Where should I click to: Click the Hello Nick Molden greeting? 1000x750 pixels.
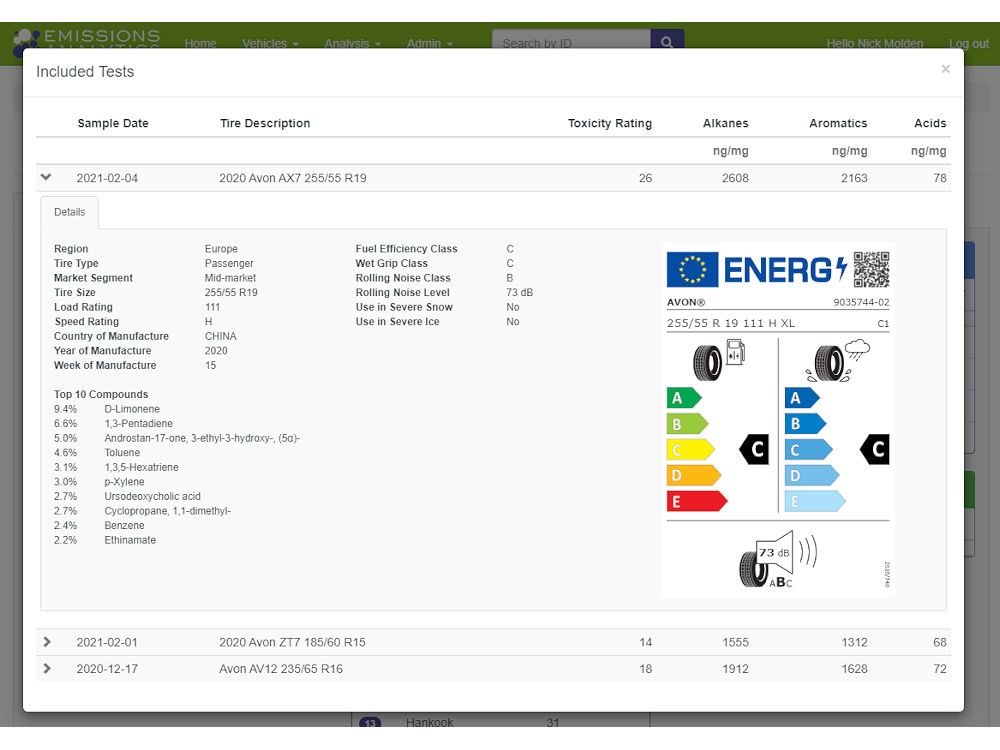(875, 43)
